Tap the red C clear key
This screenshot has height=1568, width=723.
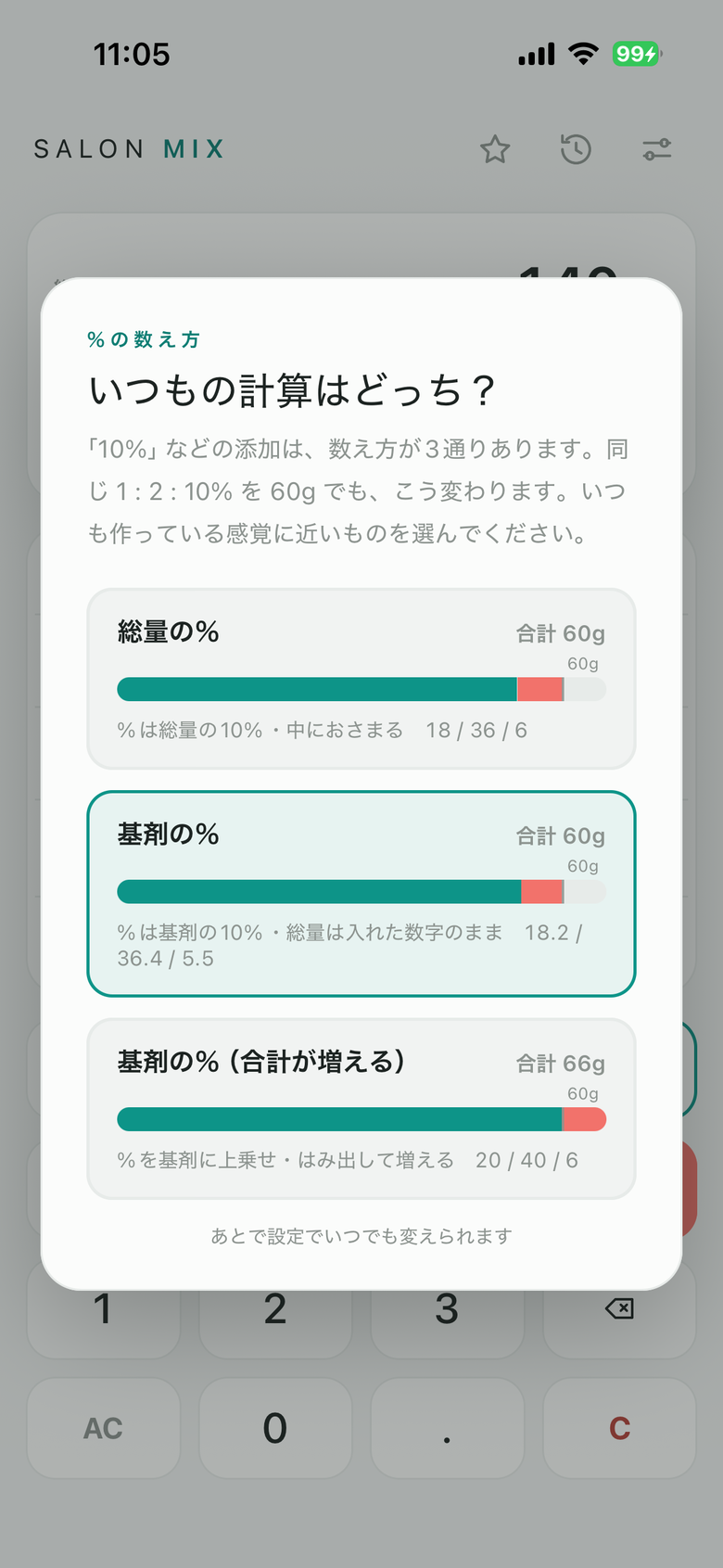tap(619, 1428)
